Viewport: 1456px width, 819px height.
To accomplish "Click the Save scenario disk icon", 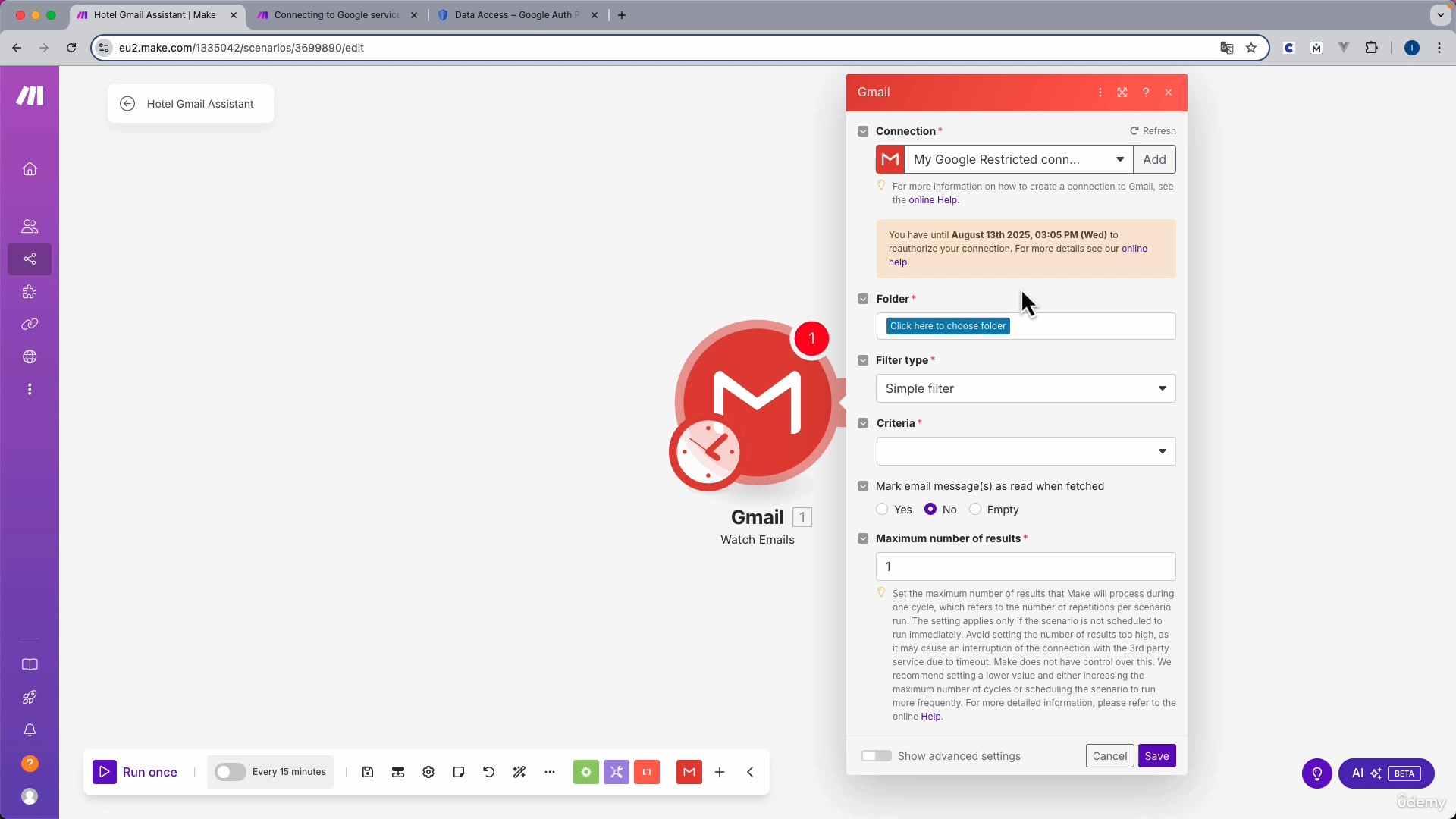I will pos(368,772).
